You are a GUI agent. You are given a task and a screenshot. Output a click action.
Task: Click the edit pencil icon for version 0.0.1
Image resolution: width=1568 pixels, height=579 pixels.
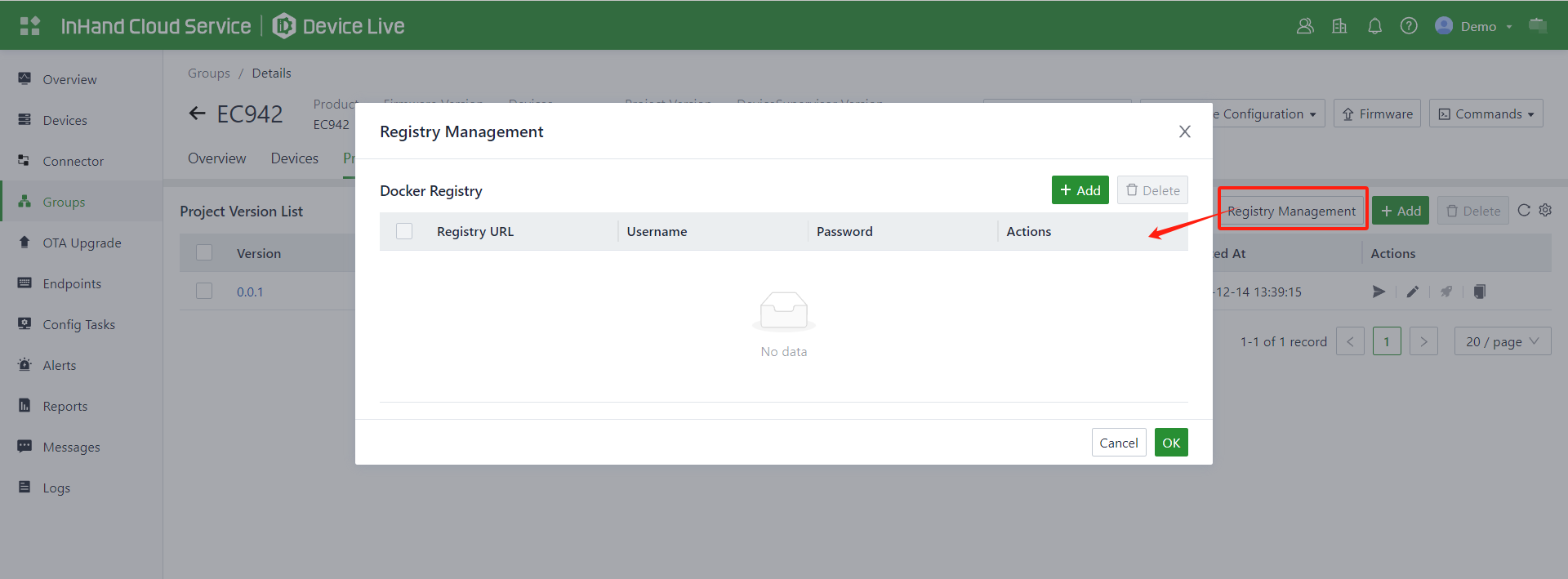[1413, 292]
